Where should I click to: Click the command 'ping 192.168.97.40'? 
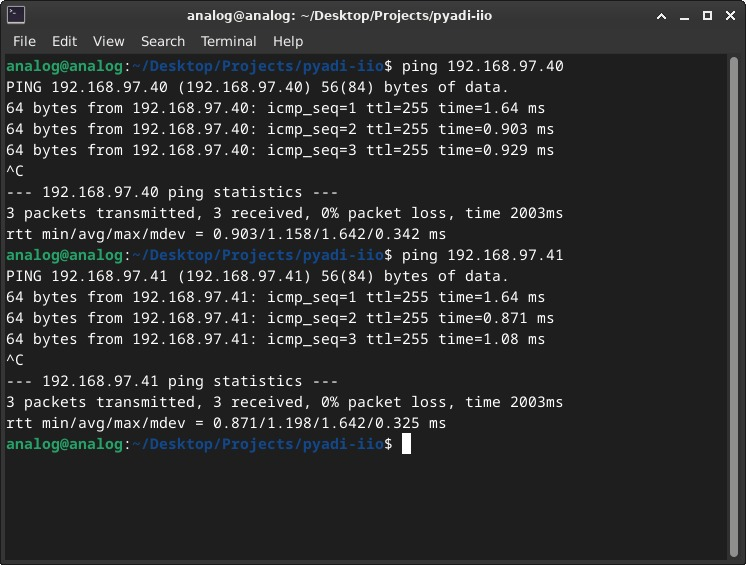(482, 66)
